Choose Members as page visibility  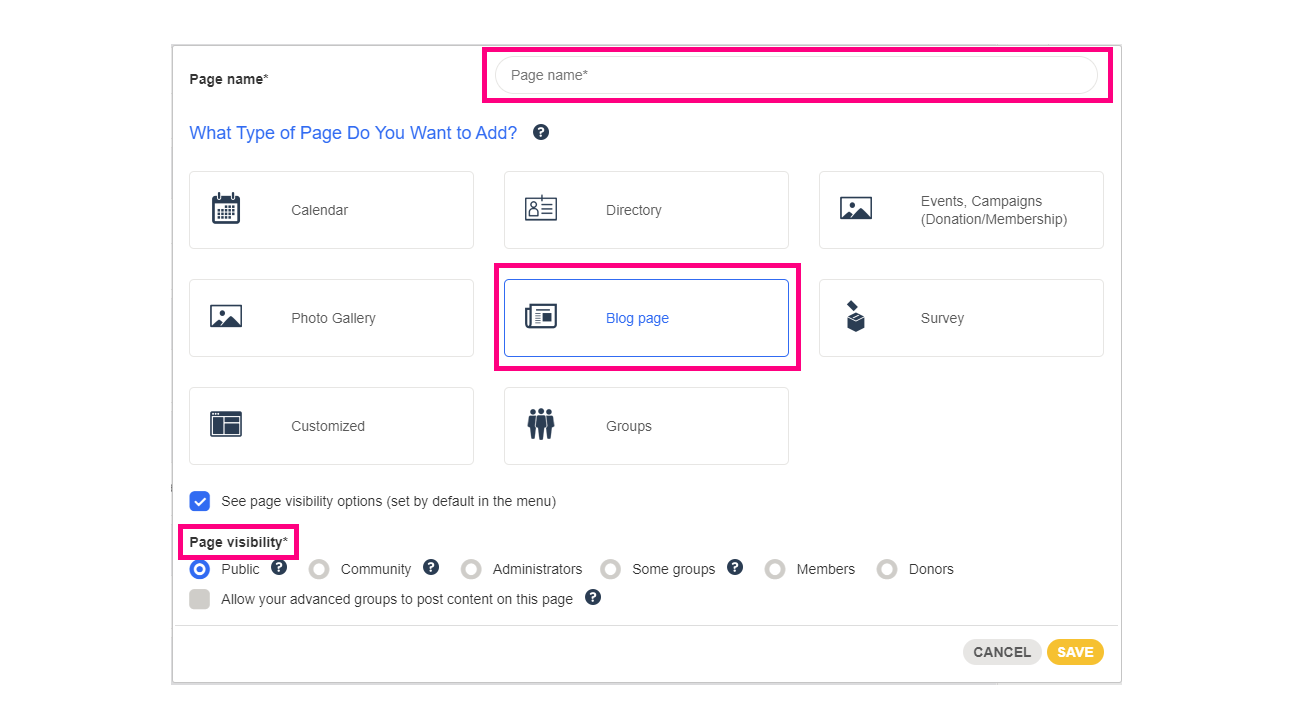click(775, 569)
